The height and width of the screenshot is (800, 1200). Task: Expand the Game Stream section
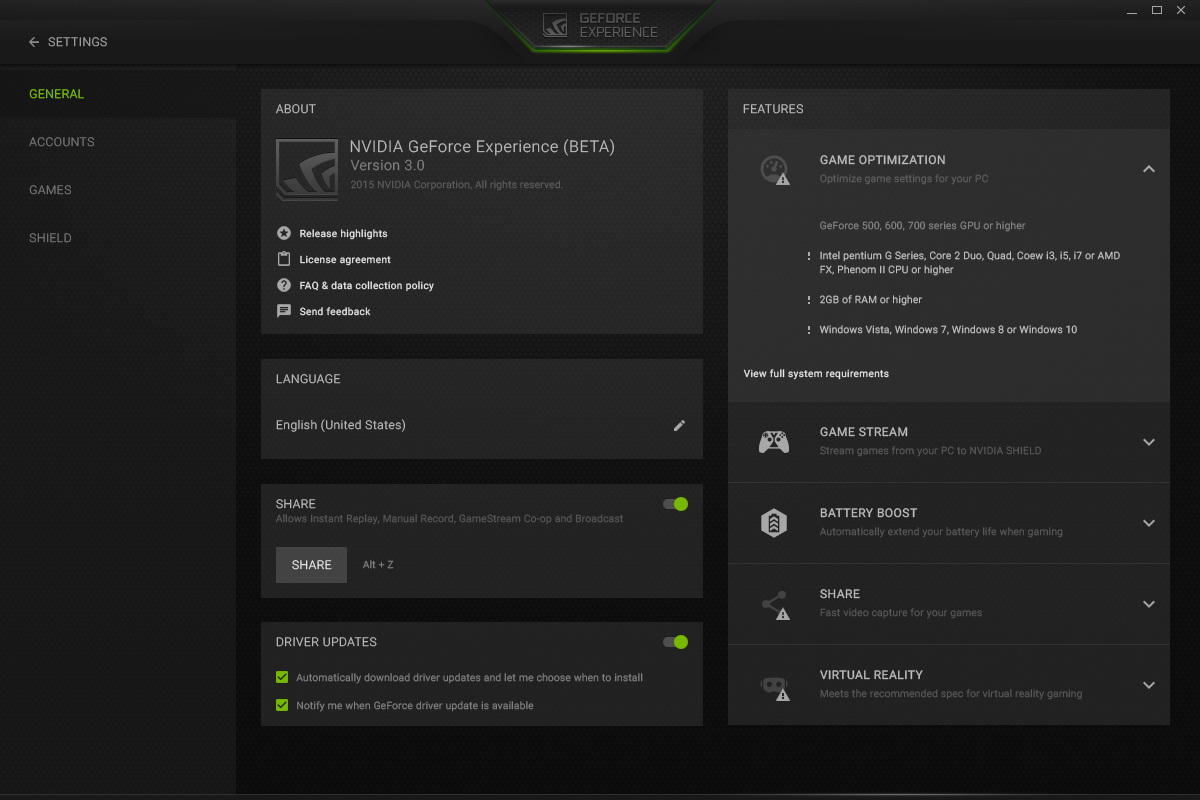(1149, 442)
